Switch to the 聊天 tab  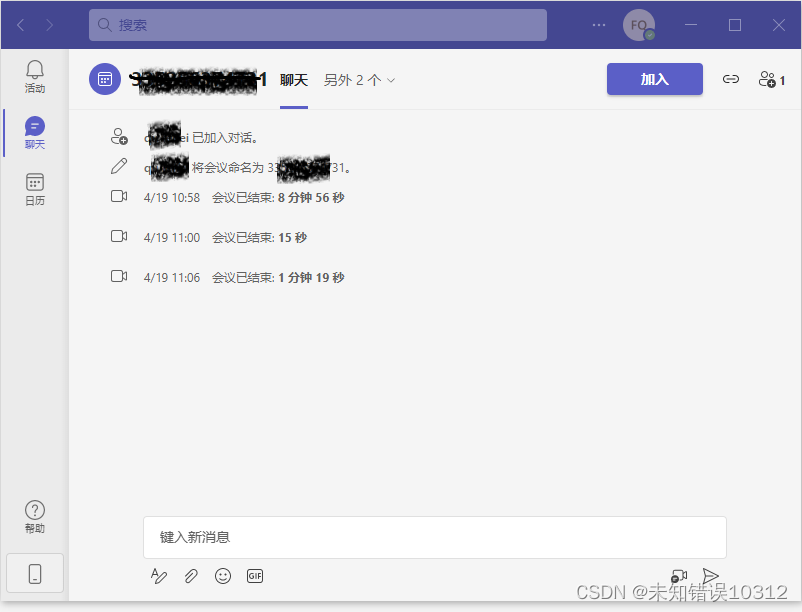click(x=293, y=80)
